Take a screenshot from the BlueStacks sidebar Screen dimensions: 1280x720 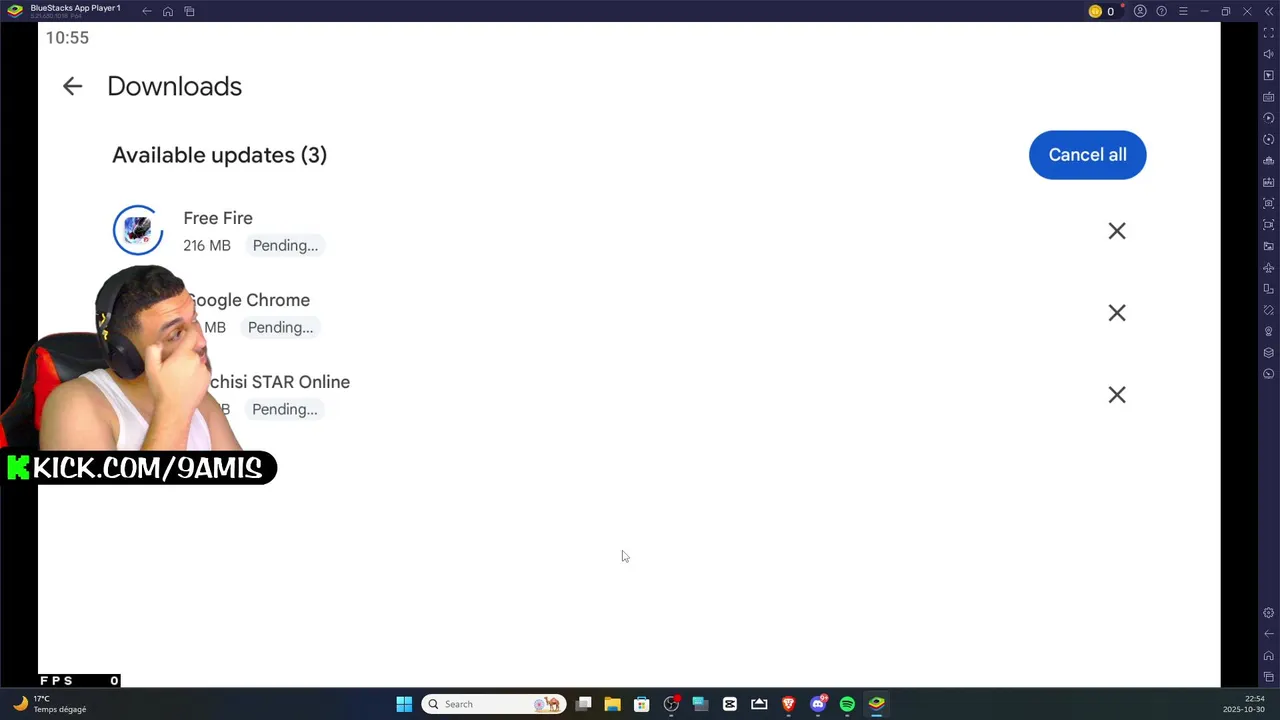tap(1269, 204)
